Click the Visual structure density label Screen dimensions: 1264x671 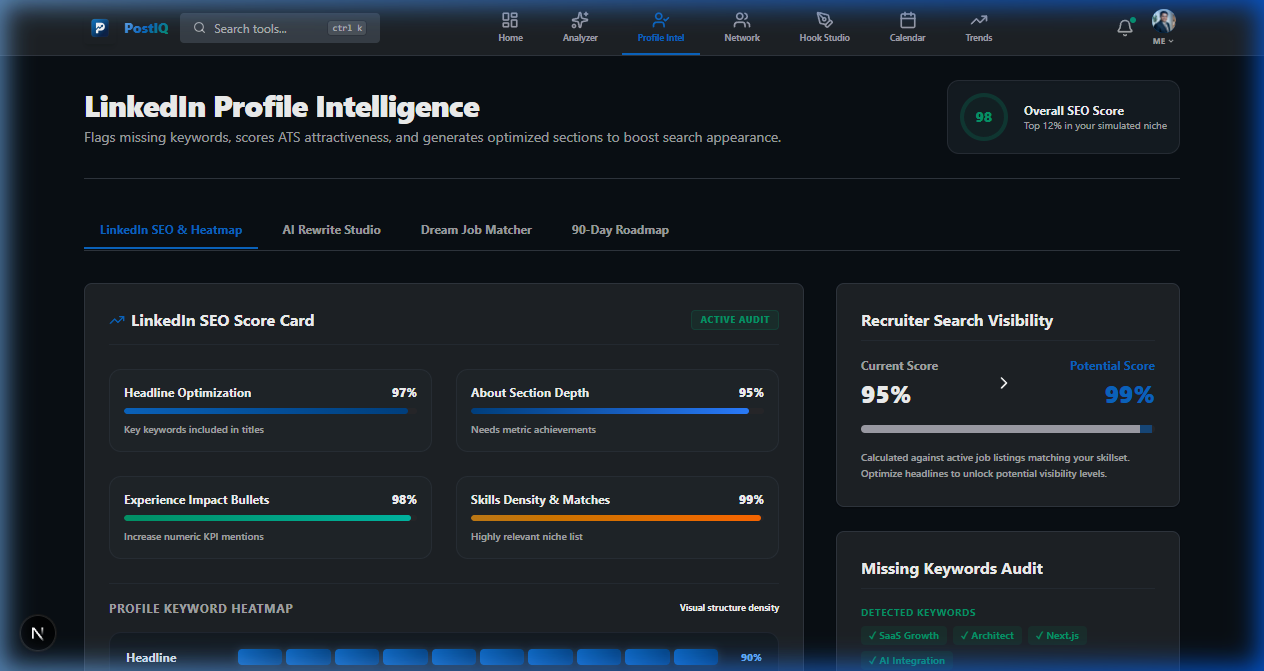(x=729, y=608)
